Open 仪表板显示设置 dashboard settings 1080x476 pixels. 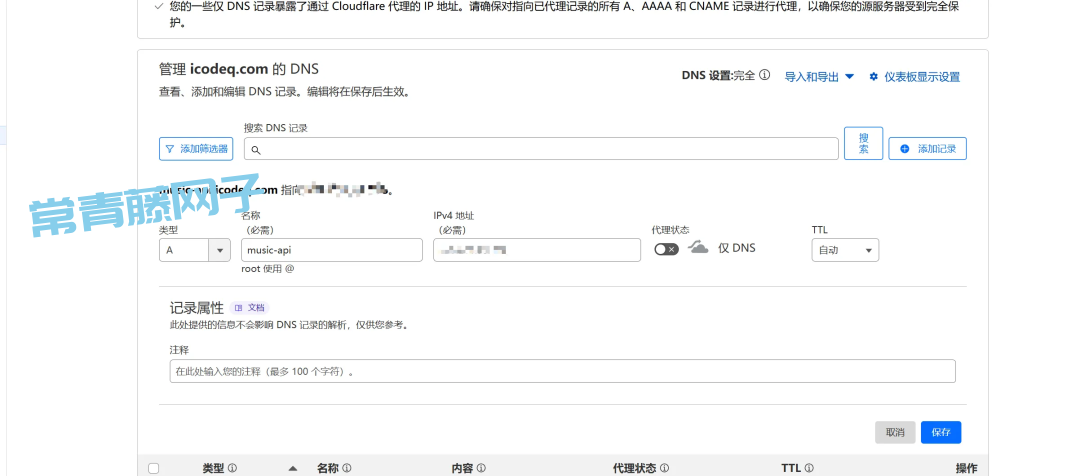(914, 76)
